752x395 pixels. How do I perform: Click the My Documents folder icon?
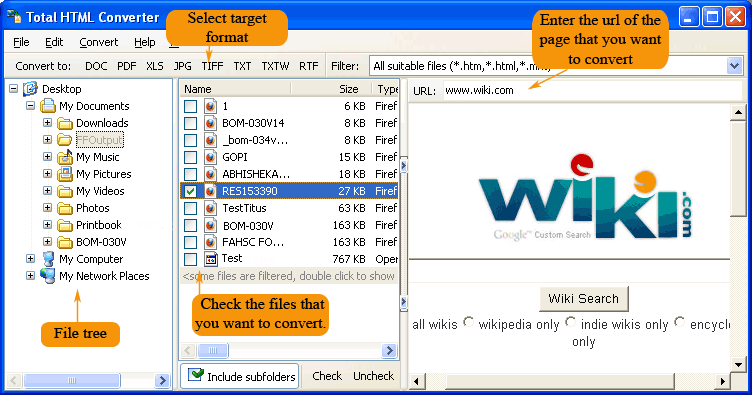point(47,106)
